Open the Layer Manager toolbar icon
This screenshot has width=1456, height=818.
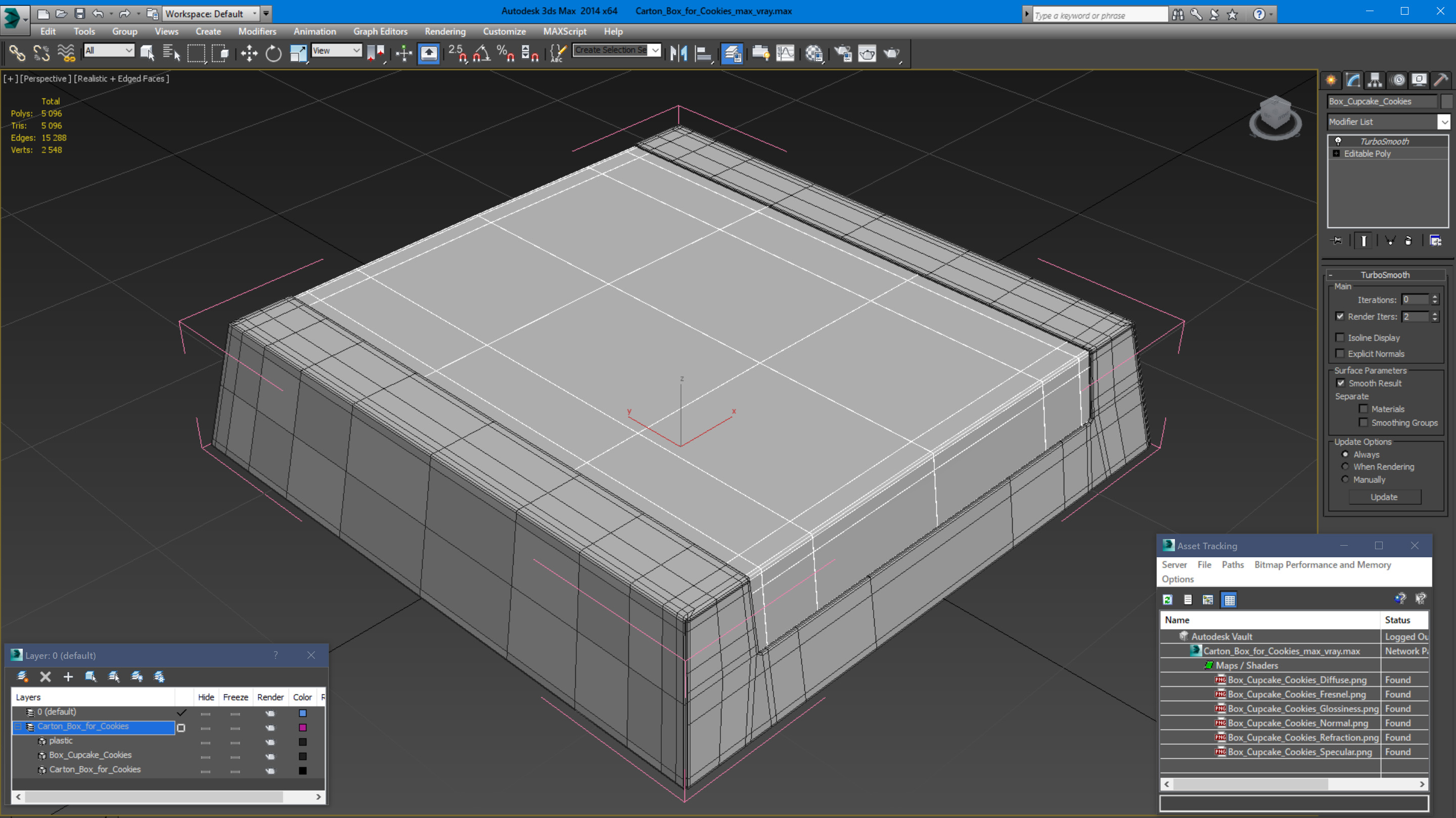[732, 54]
